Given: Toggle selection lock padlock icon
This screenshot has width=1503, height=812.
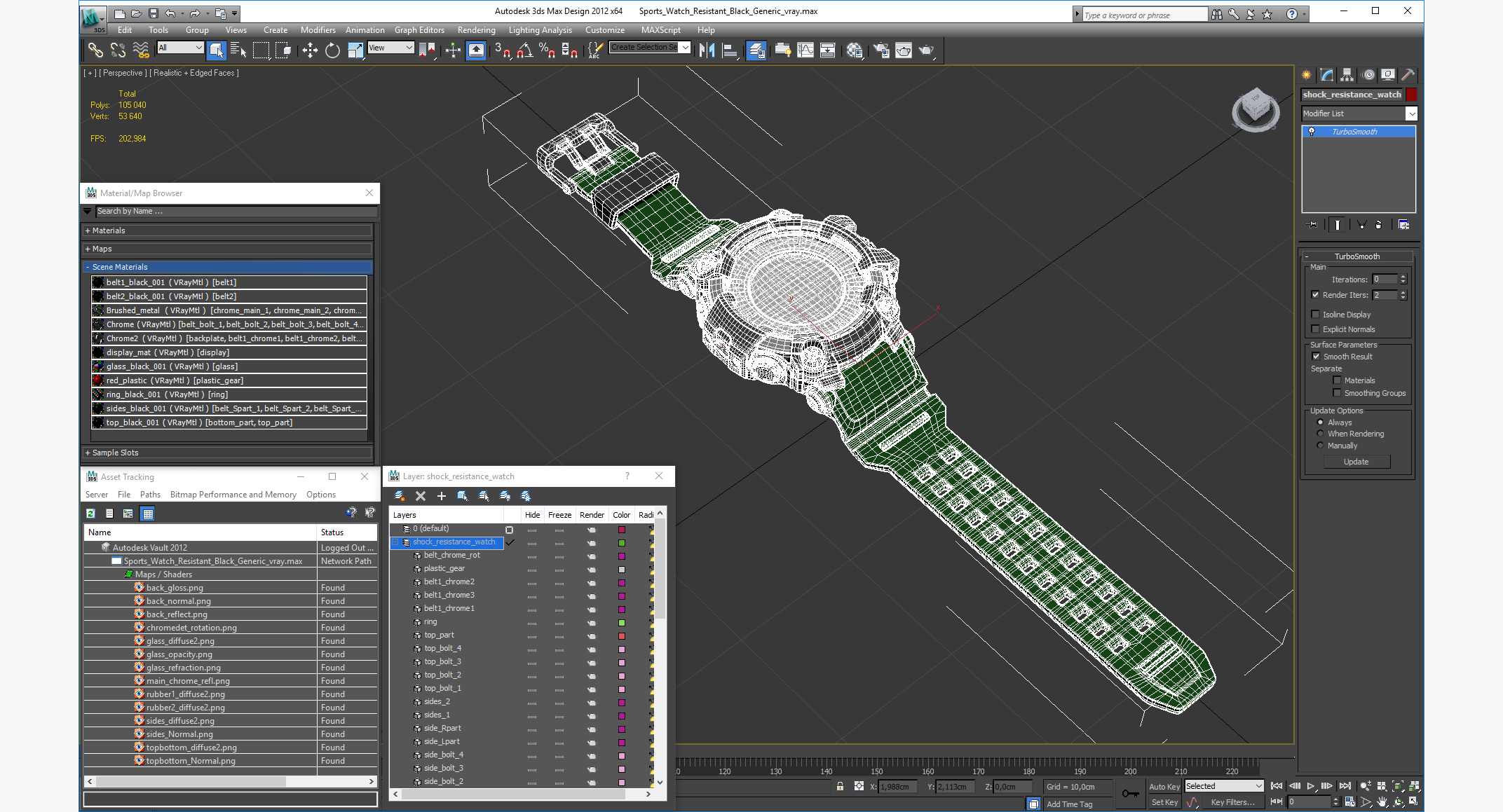Looking at the screenshot, I should tap(840, 786).
